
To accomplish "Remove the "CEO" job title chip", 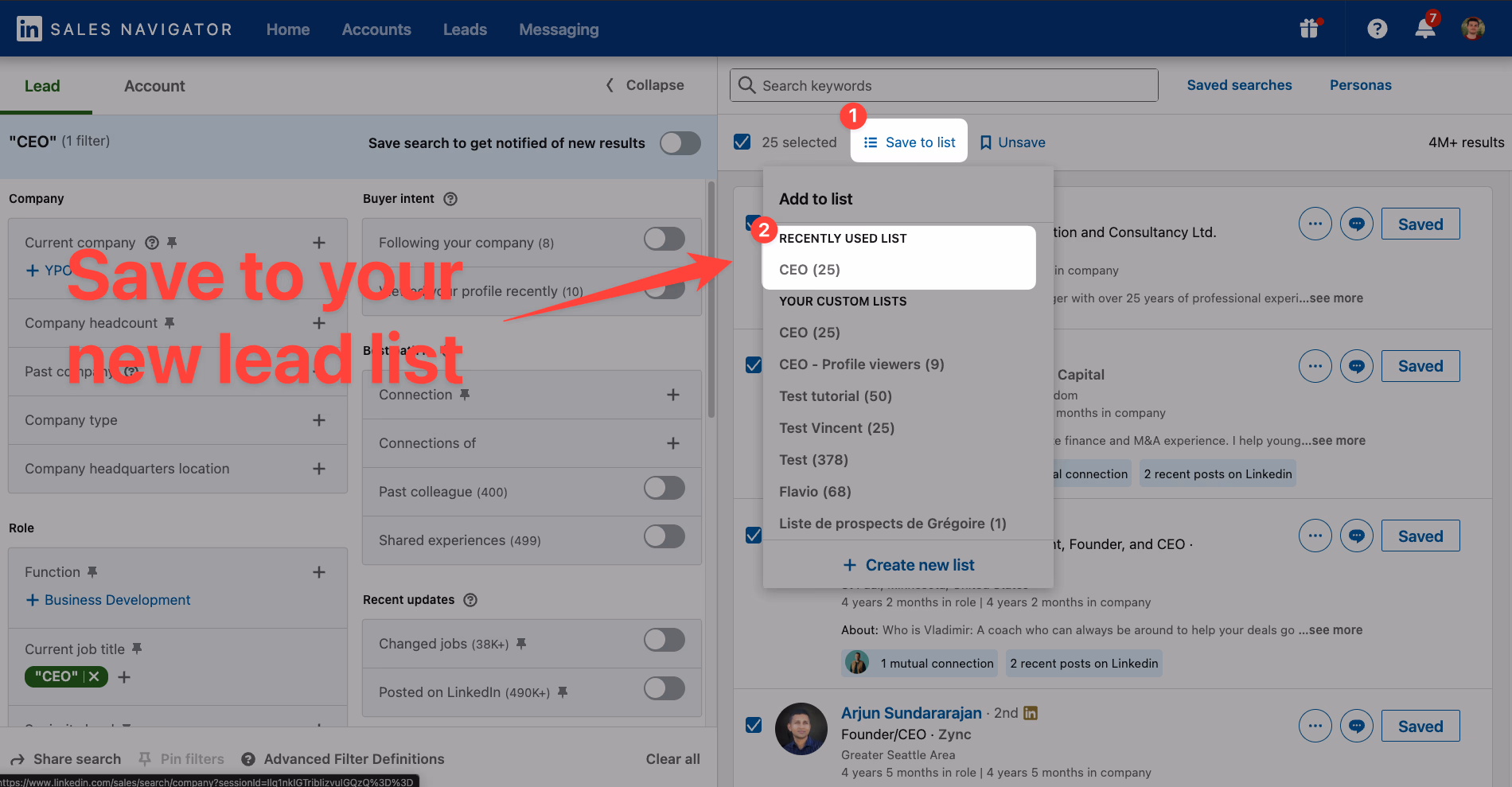I will click(x=94, y=676).
